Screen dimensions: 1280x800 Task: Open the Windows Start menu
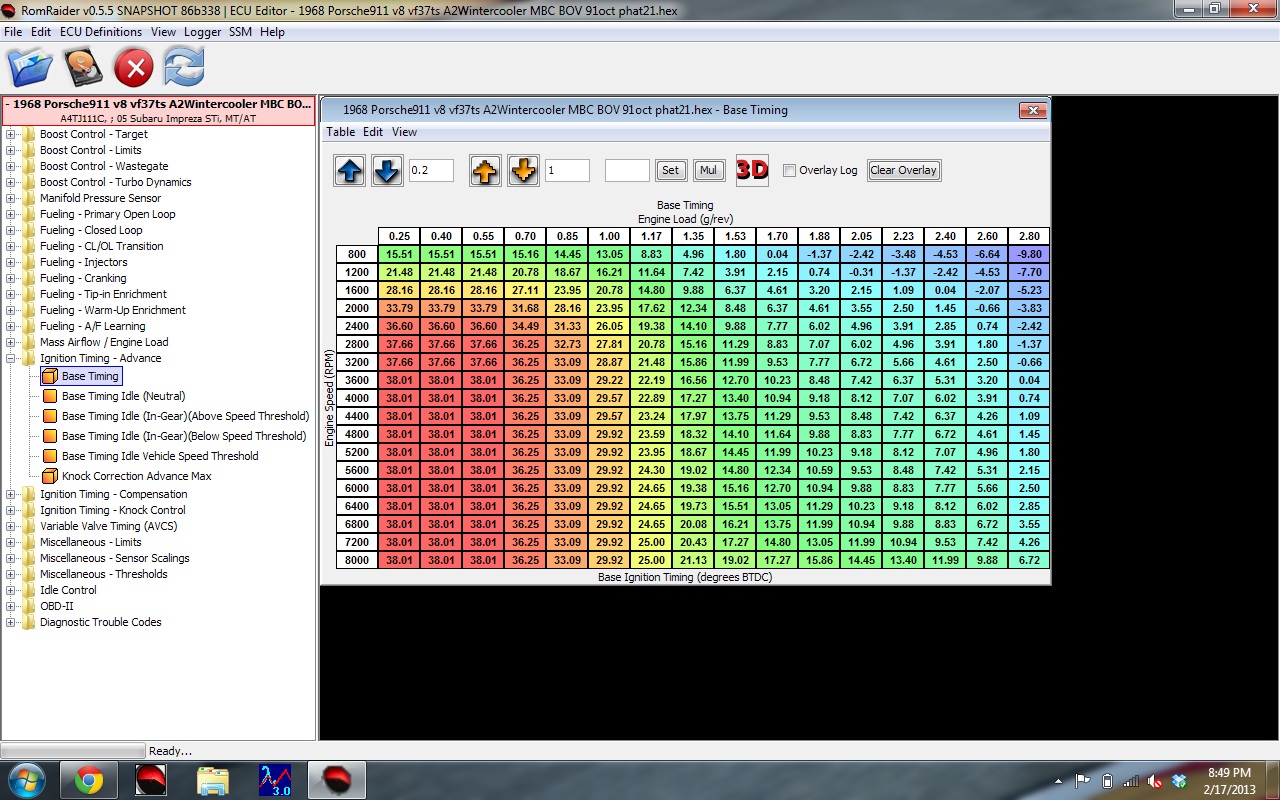click(x=27, y=780)
